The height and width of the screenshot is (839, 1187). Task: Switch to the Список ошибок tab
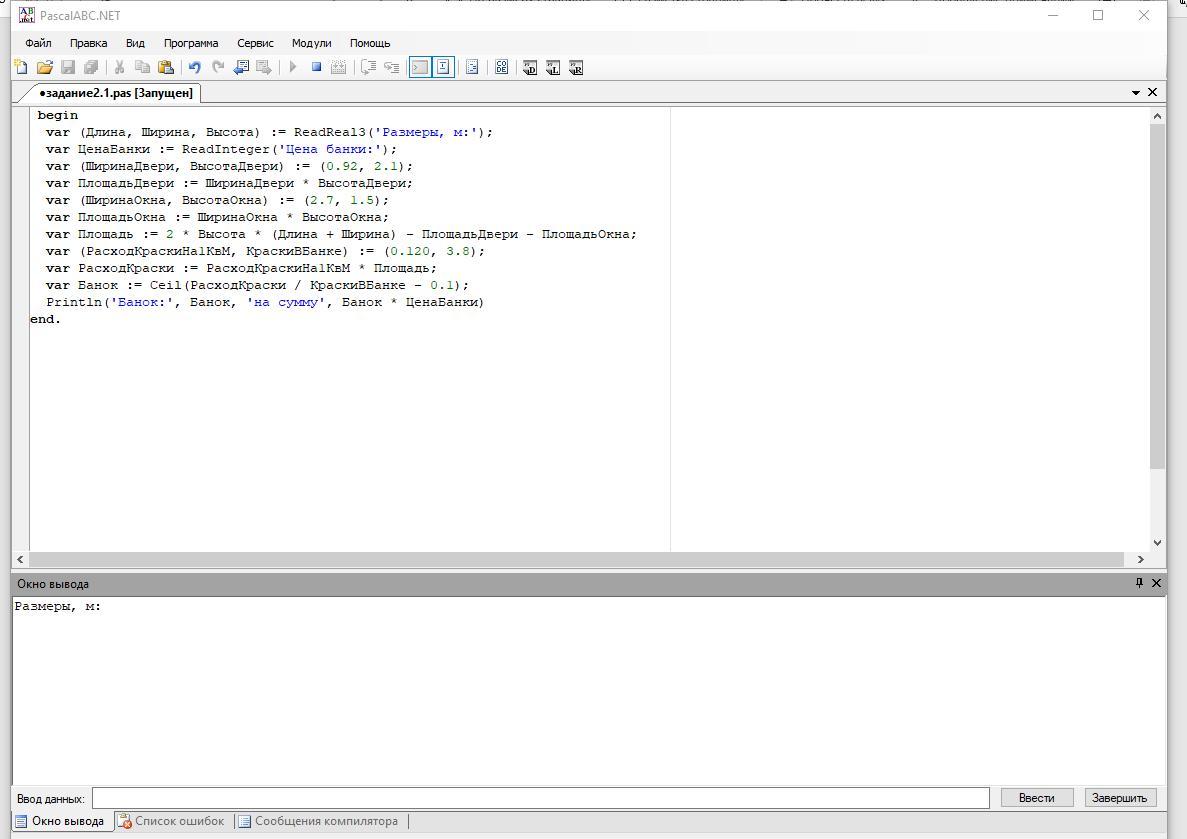click(171, 821)
